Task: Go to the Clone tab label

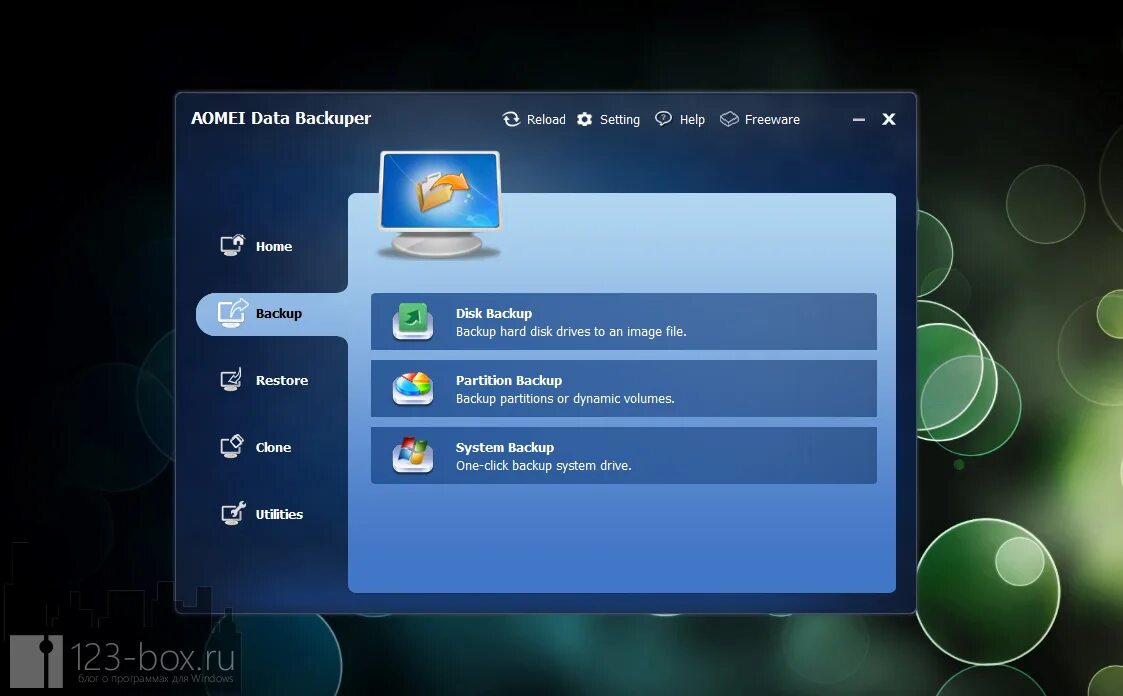Action: (x=273, y=448)
